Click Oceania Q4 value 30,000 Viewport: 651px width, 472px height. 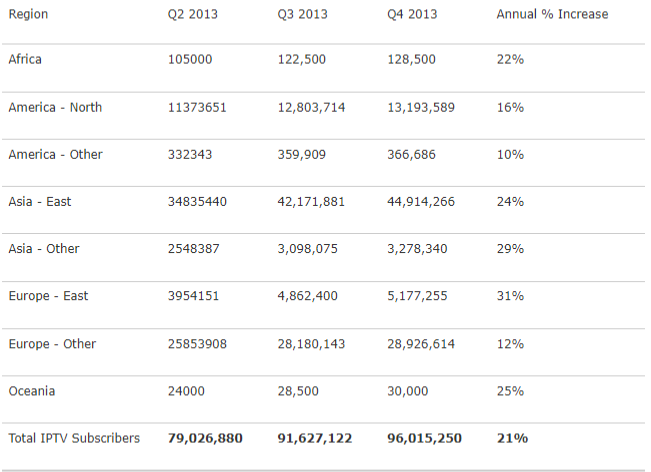[x=406, y=391]
